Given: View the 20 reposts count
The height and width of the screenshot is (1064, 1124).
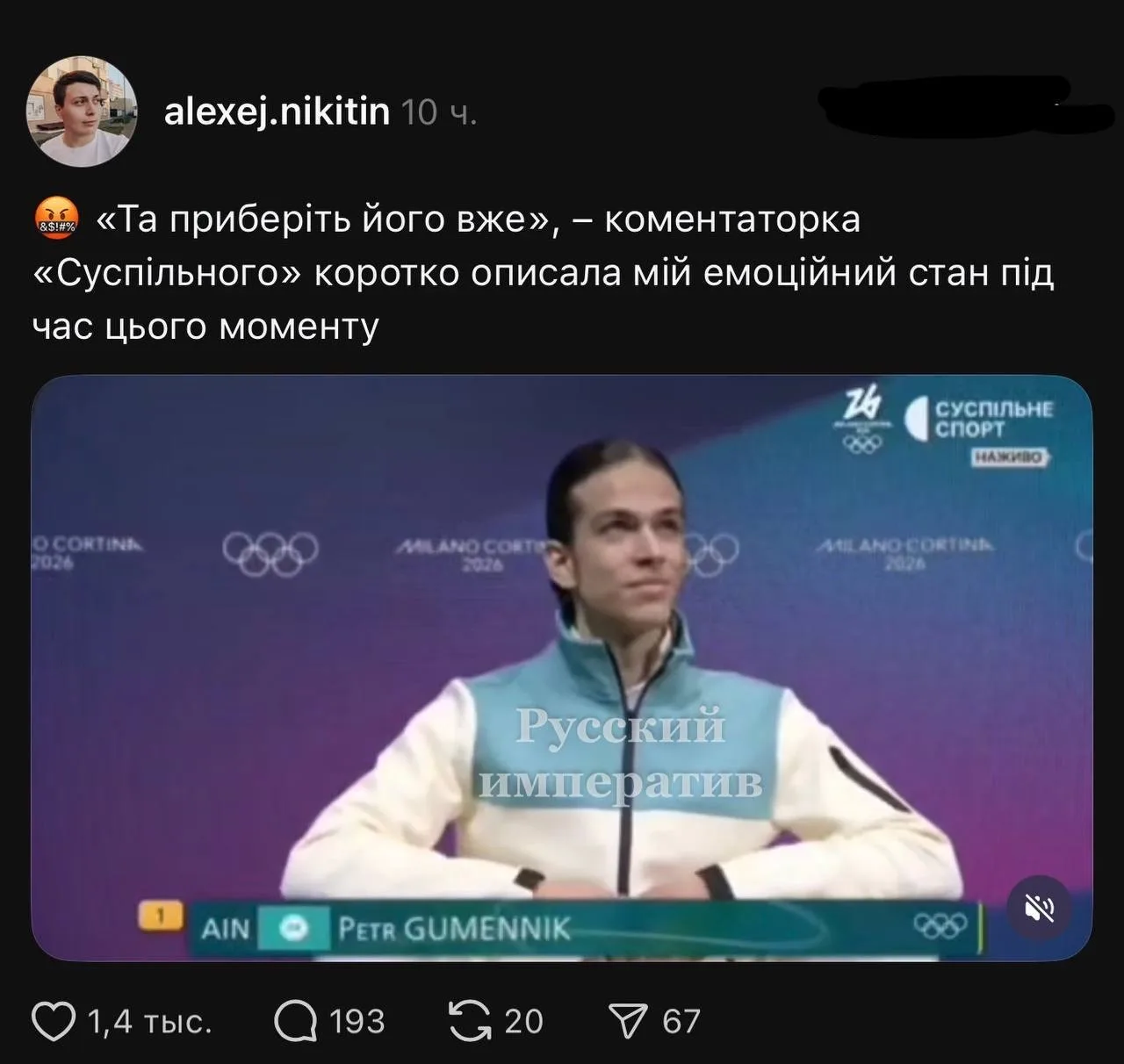Looking at the screenshot, I should 524,1022.
